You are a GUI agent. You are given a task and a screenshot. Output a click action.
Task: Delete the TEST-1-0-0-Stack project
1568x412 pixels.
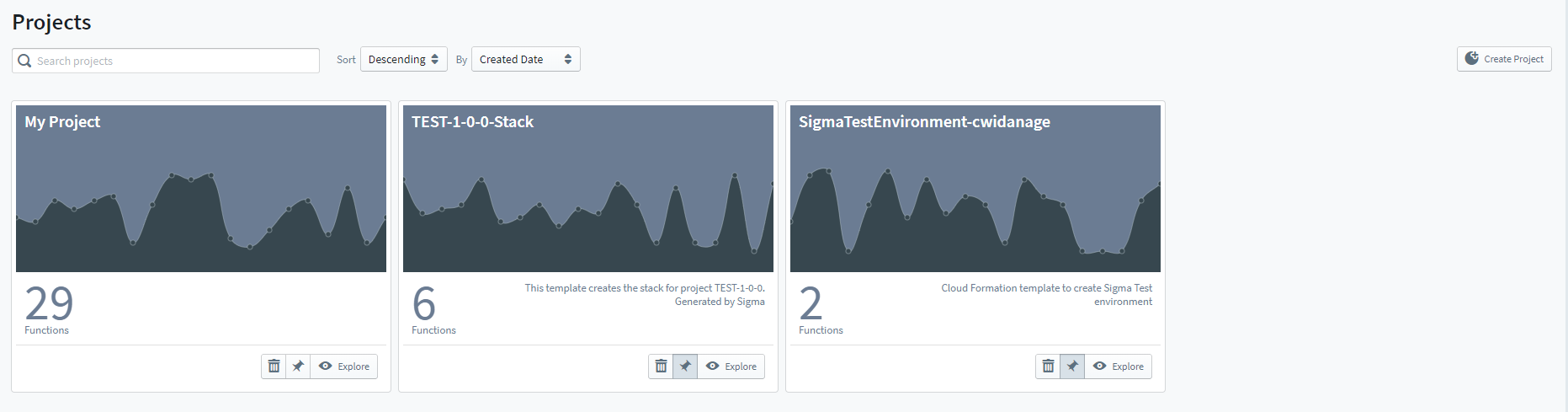point(661,367)
